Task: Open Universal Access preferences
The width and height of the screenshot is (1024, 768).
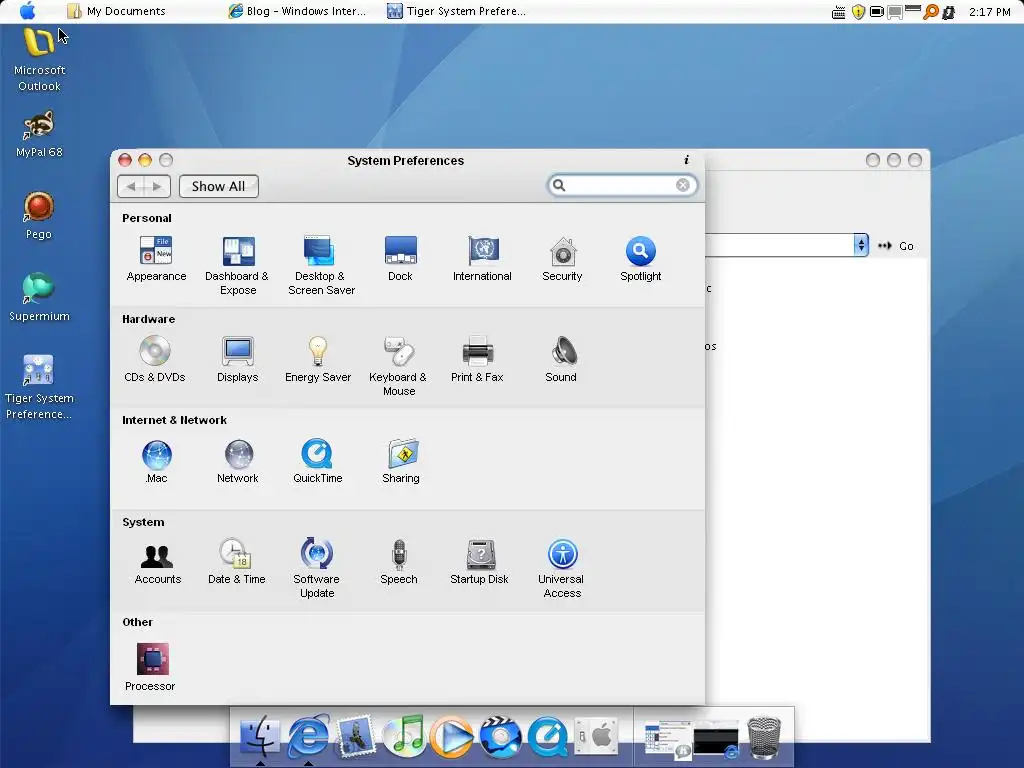Action: pyautogui.click(x=562, y=568)
